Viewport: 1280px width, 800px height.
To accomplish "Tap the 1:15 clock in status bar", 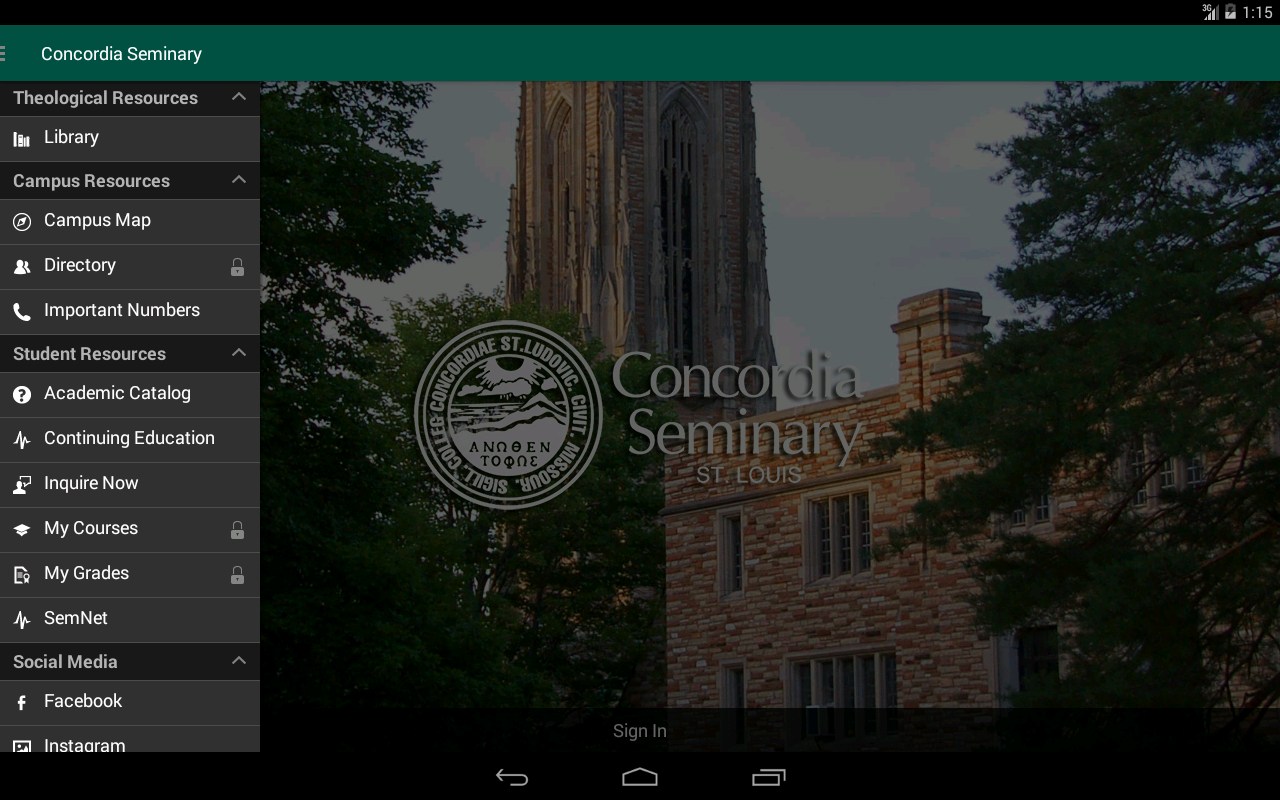I will (x=1257, y=13).
